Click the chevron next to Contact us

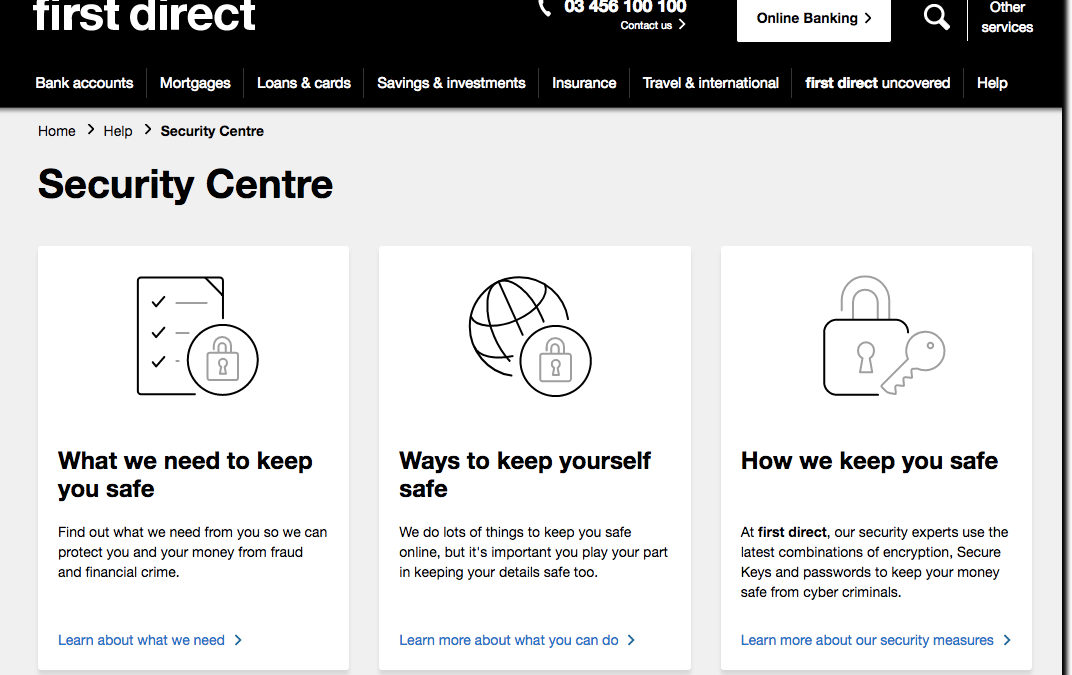click(x=682, y=25)
